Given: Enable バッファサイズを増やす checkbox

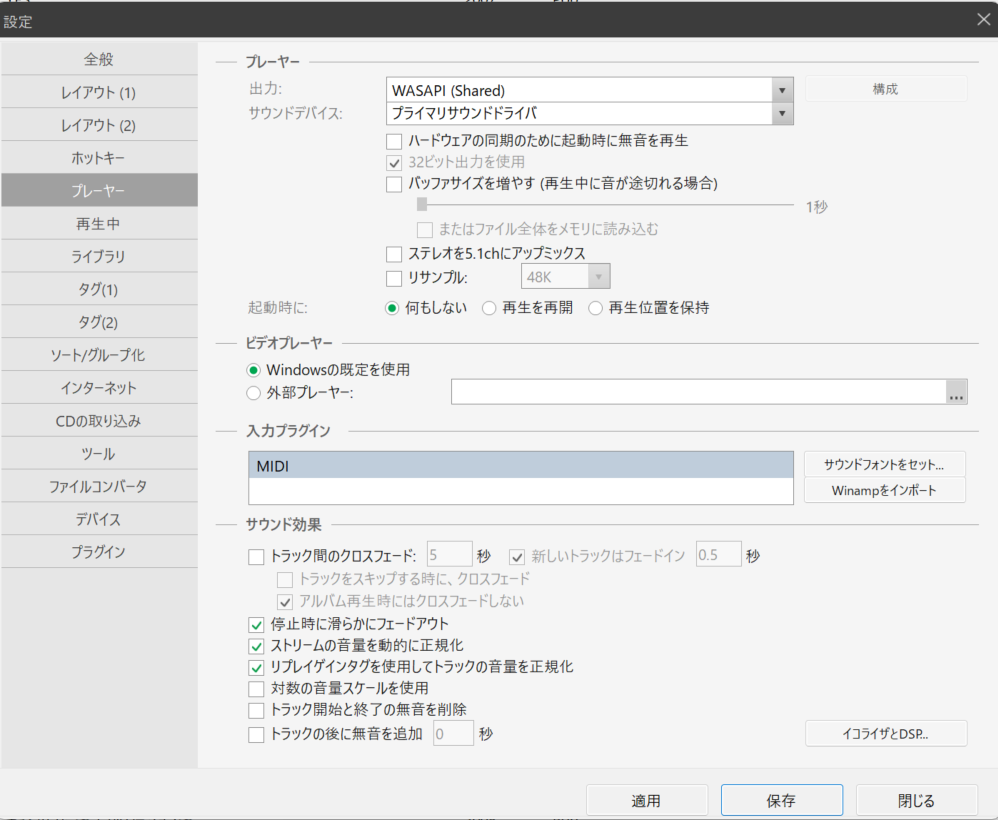Looking at the screenshot, I should [x=394, y=184].
